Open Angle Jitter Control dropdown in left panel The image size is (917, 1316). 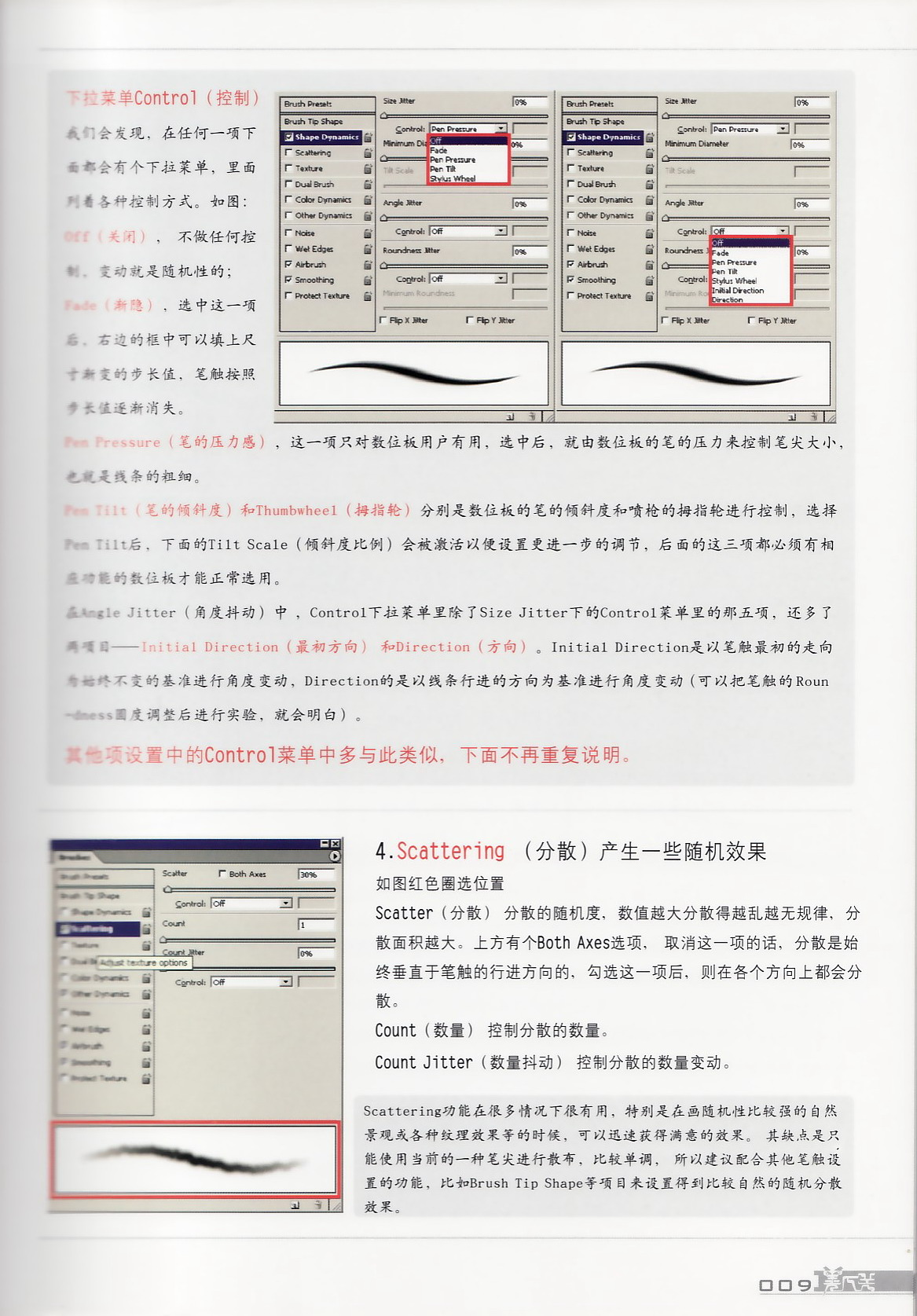pos(468,231)
